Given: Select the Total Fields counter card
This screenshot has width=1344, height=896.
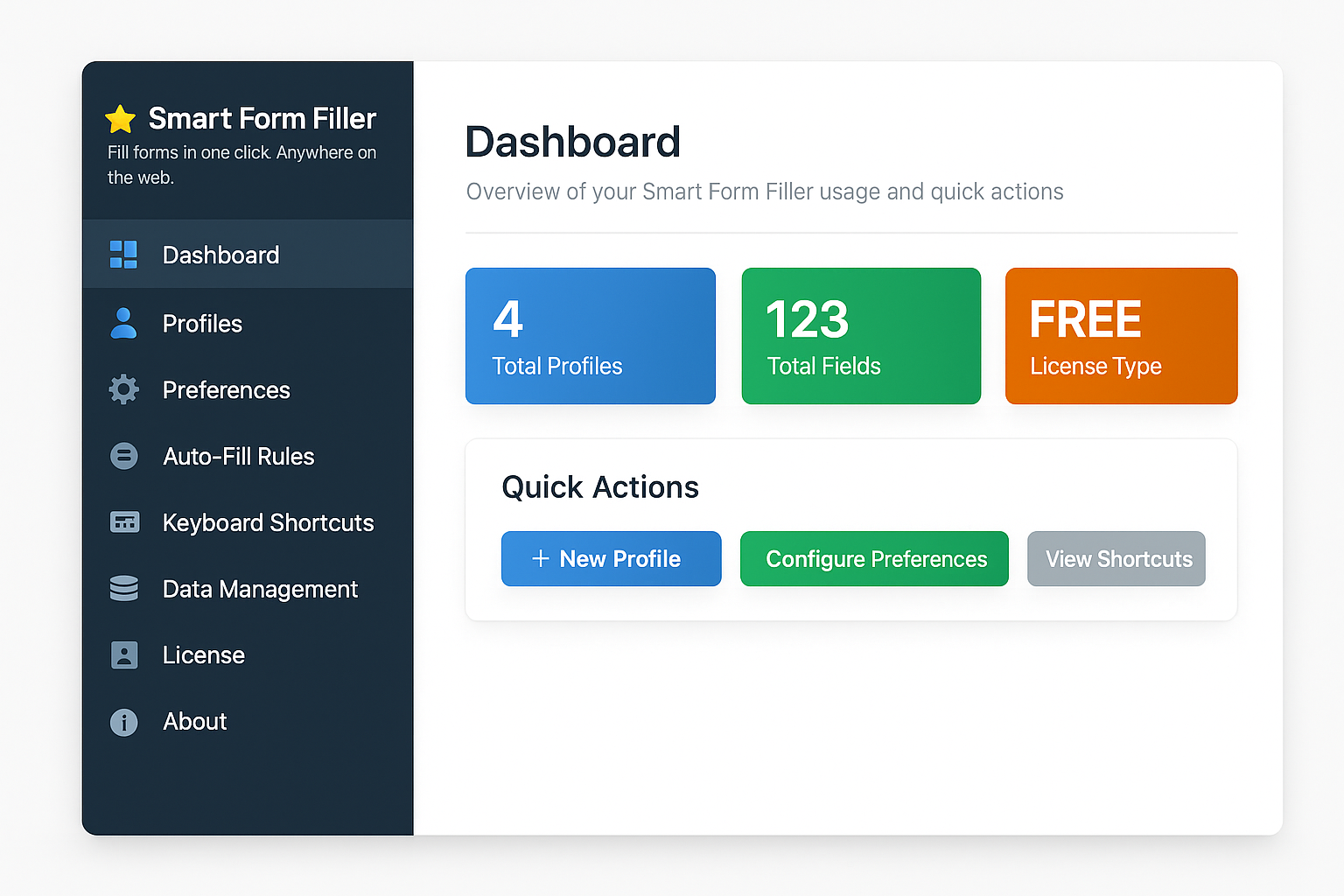Looking at the screenshot, I should (x=860, y=336).
